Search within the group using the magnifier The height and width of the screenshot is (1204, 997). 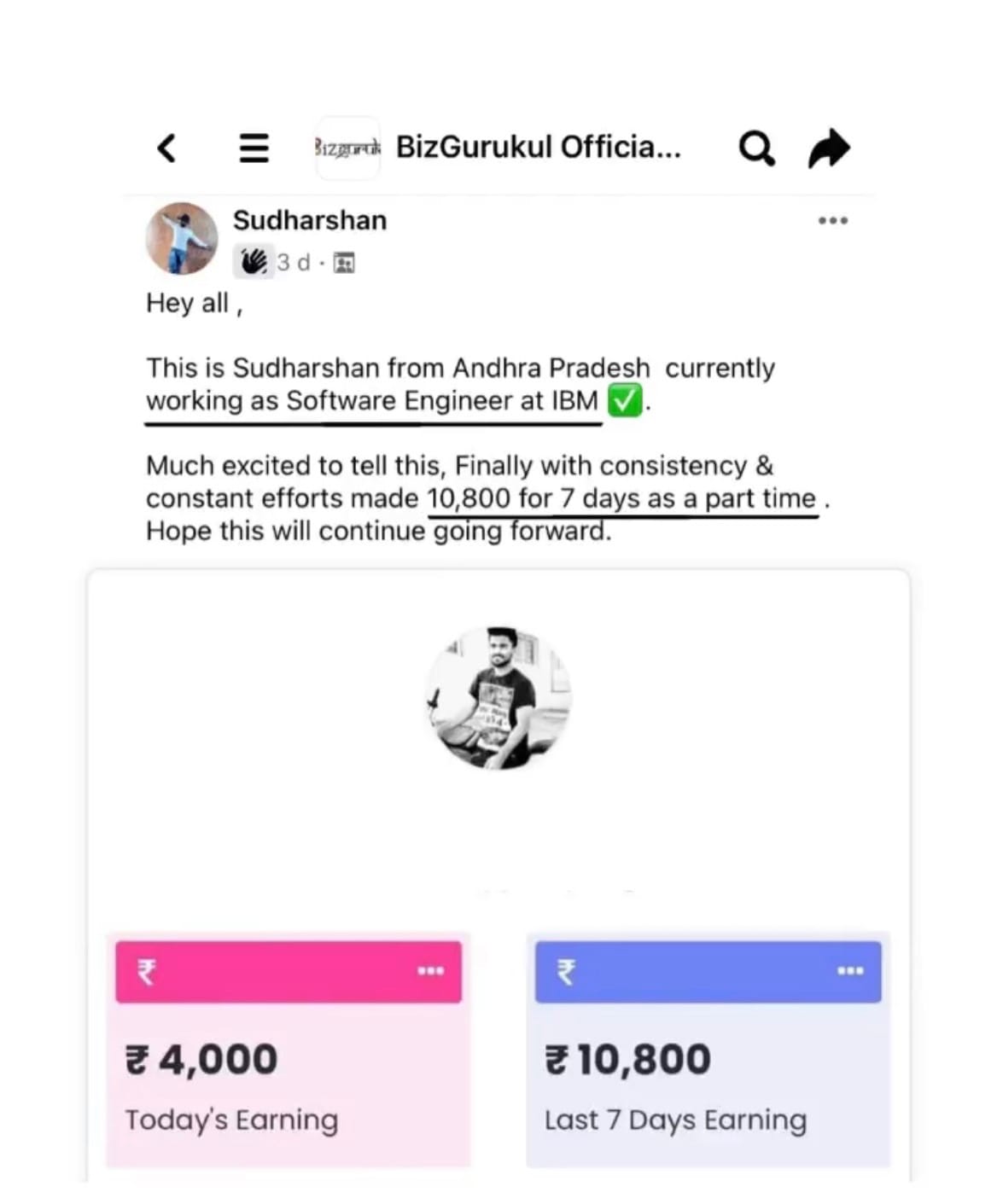click(756, 148)
